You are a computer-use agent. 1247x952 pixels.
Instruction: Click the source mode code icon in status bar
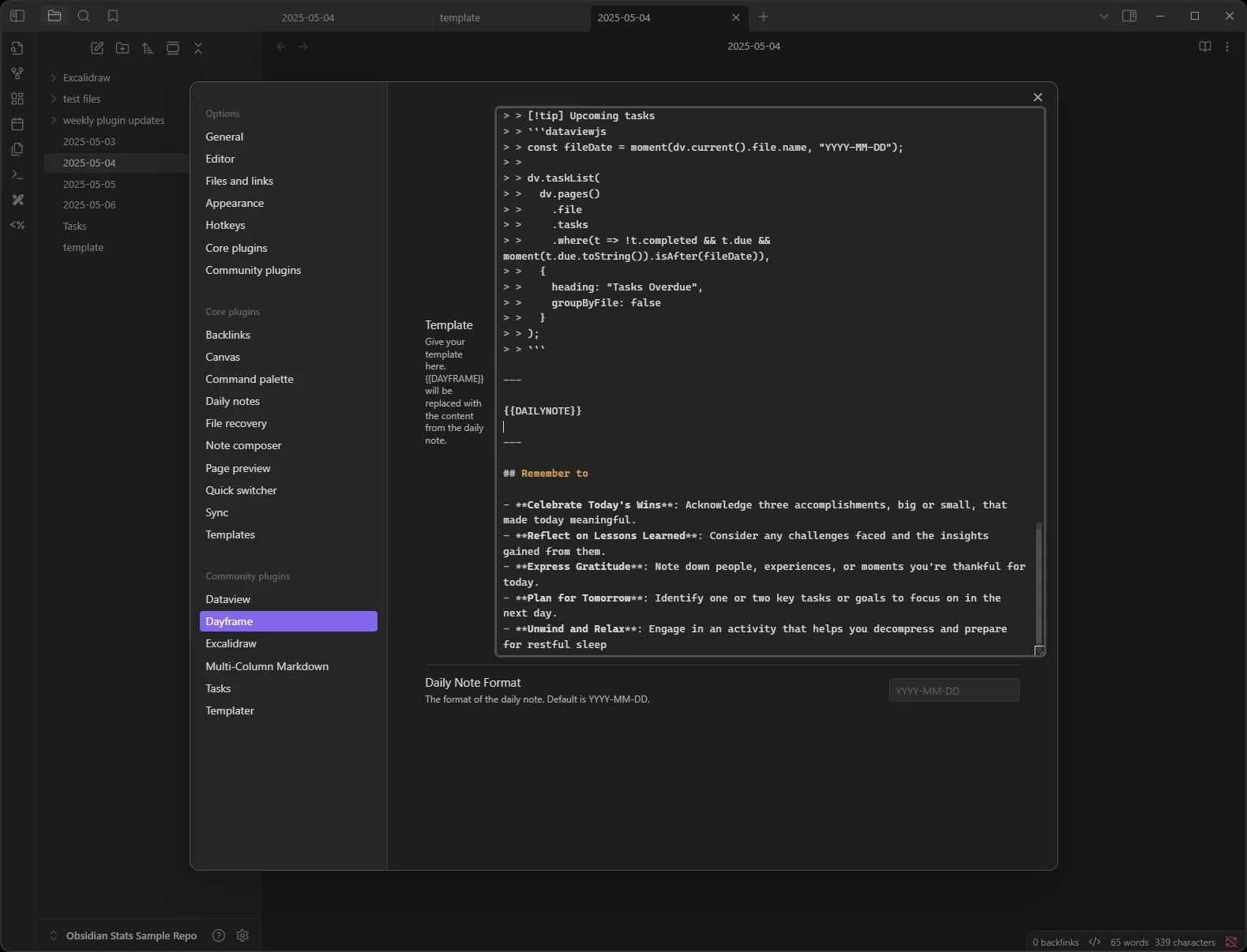1095,942
